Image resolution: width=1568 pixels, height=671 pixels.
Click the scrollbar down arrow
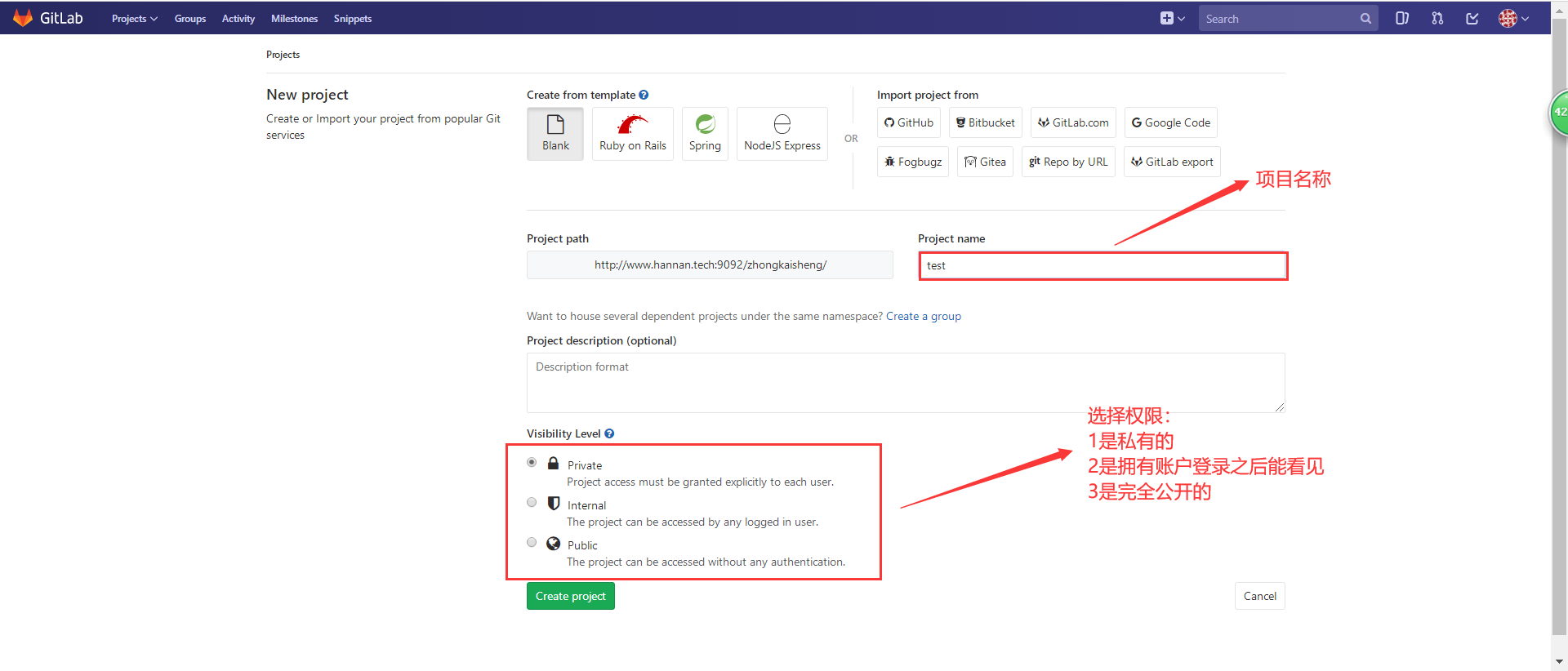(1559, 661)
